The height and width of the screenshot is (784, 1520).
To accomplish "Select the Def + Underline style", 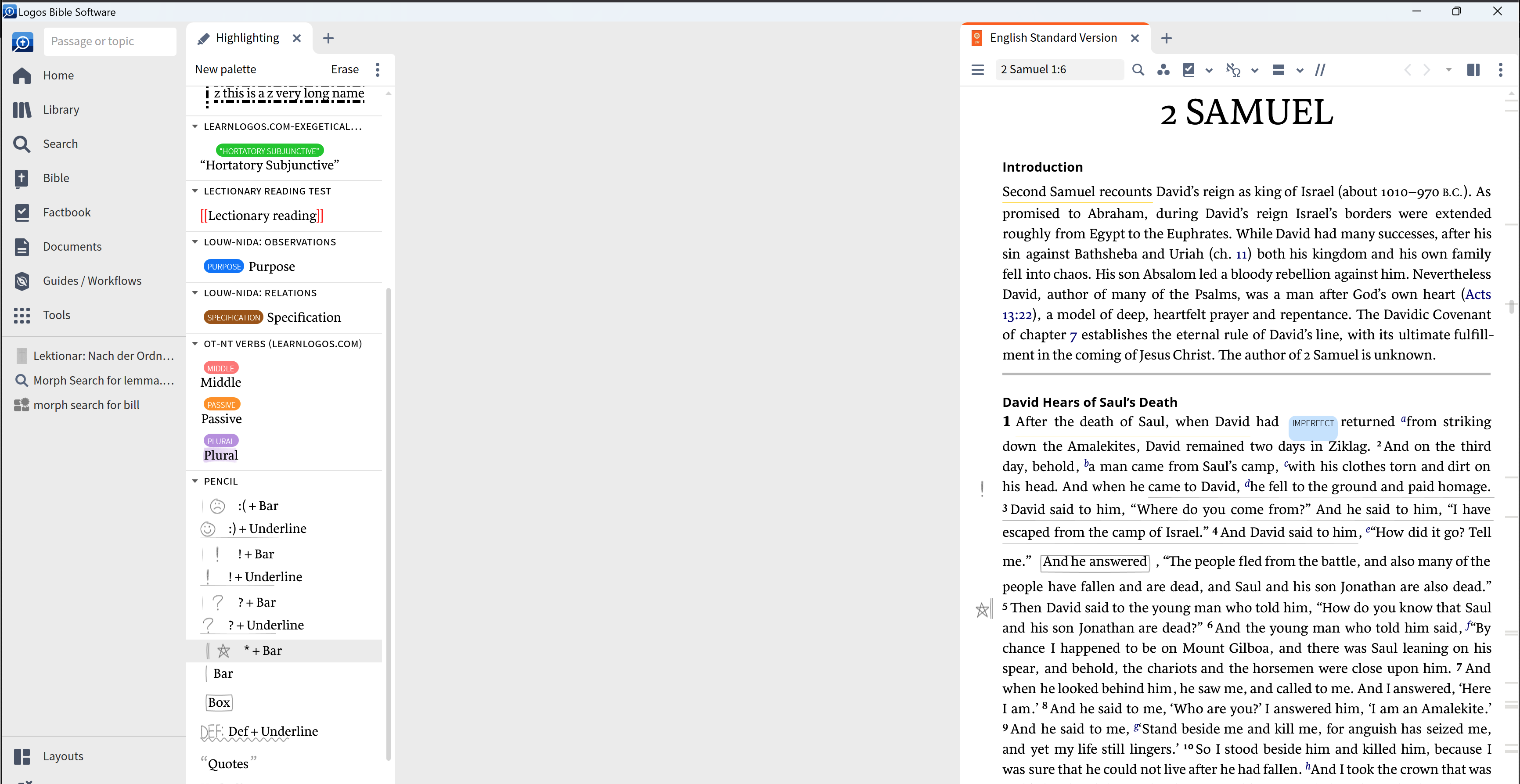I will (x=259, y=731).
